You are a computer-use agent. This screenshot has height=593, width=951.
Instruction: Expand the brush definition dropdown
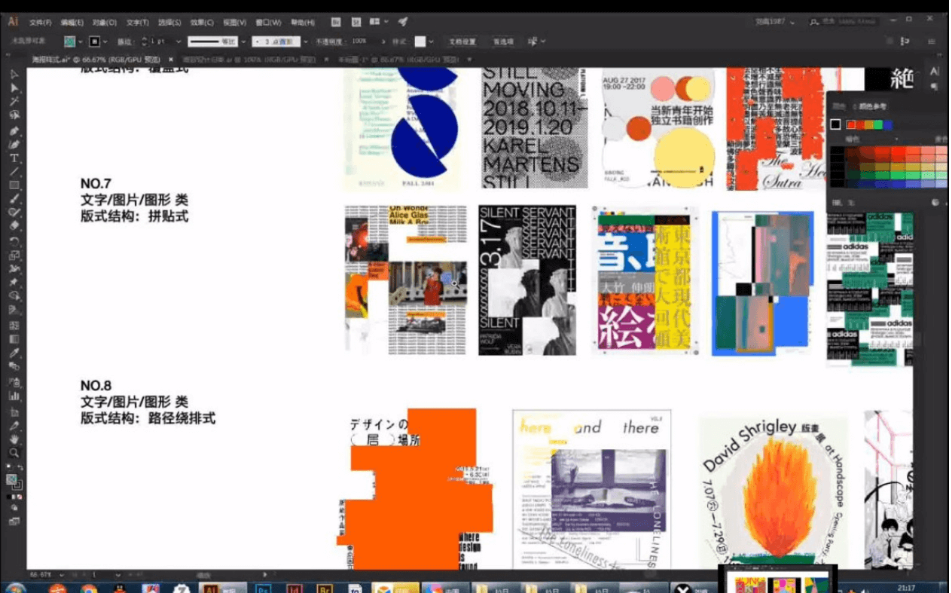pyautogui.click(x=242, y=41)
